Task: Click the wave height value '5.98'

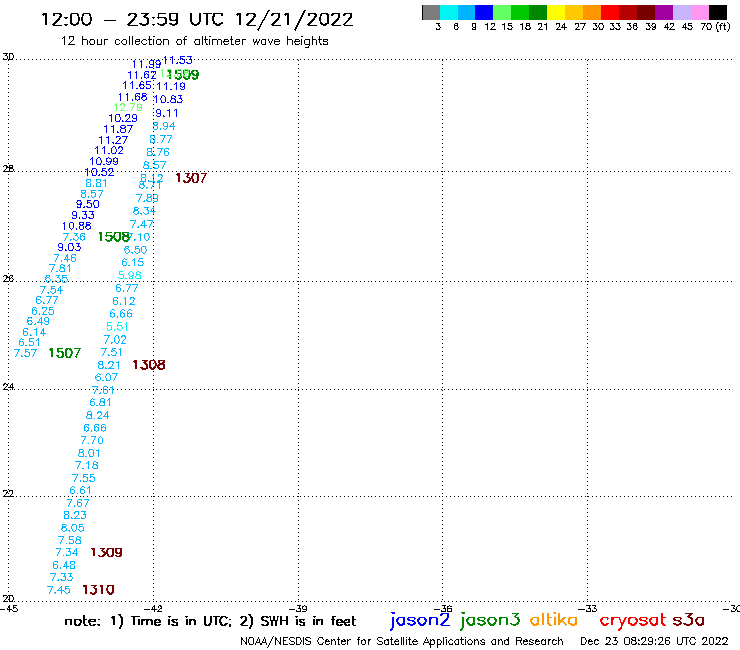Action: (x=130, y=275)
